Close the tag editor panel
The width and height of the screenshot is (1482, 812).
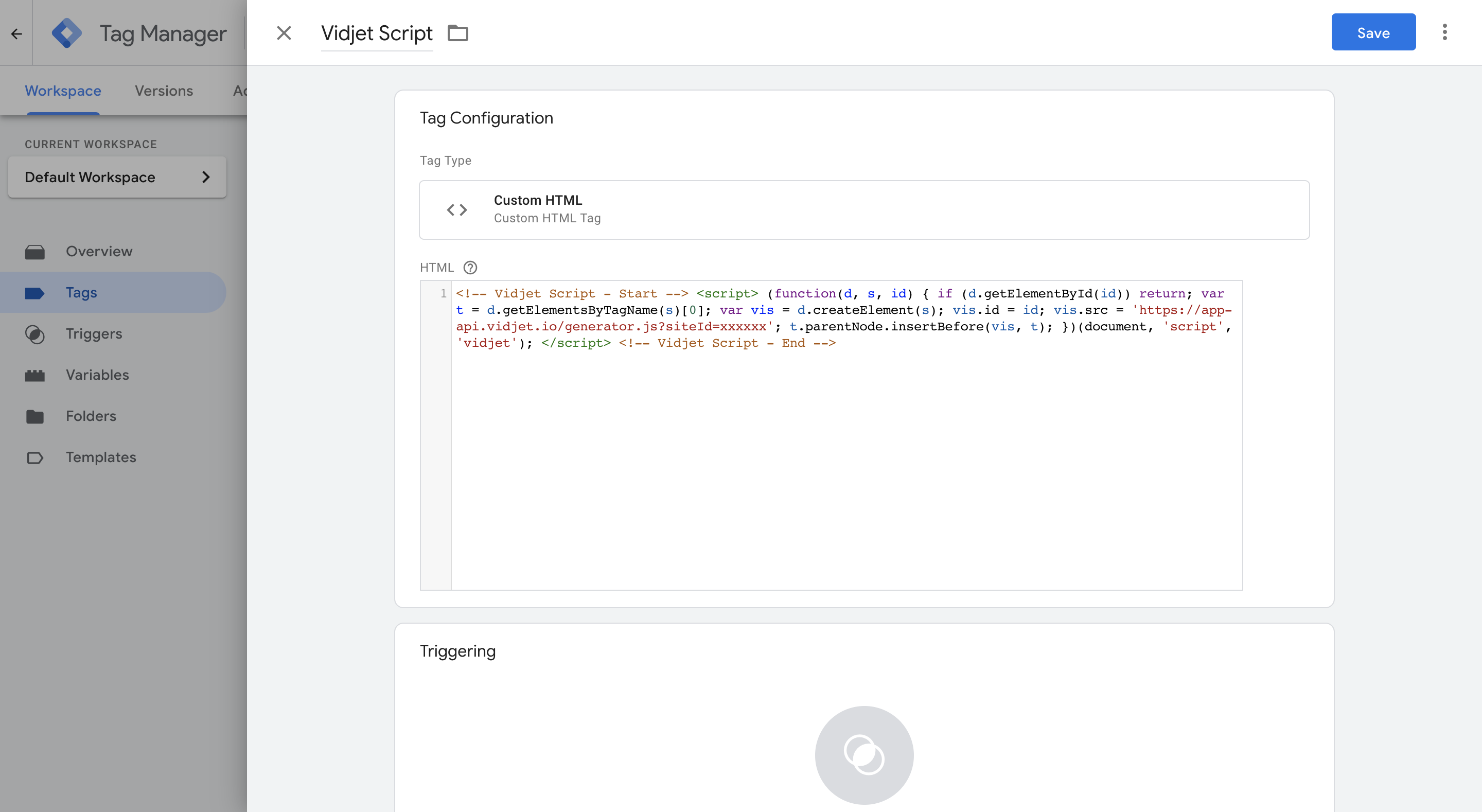point(284,33)
